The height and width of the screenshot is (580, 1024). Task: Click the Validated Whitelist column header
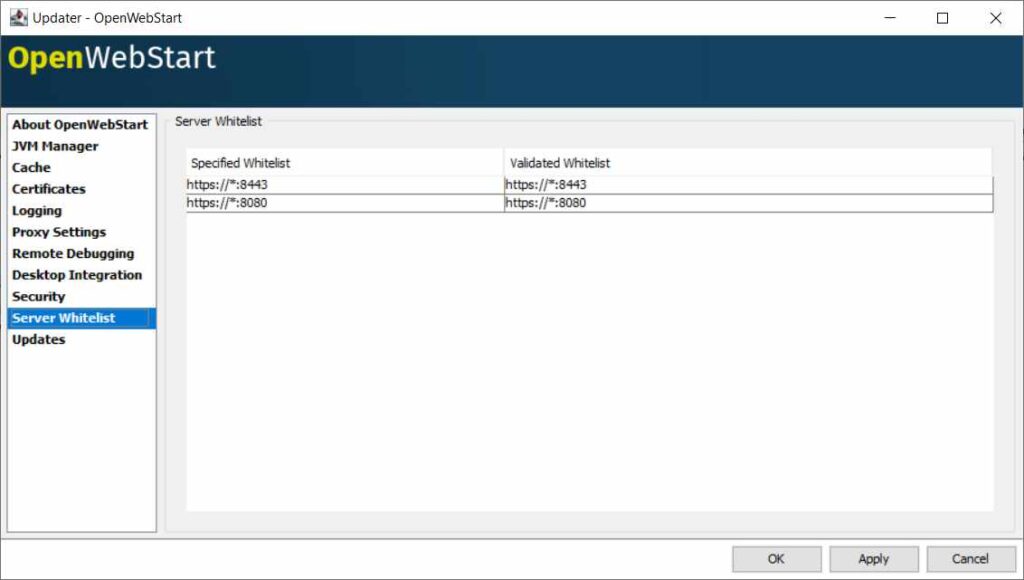click(748, 163)
